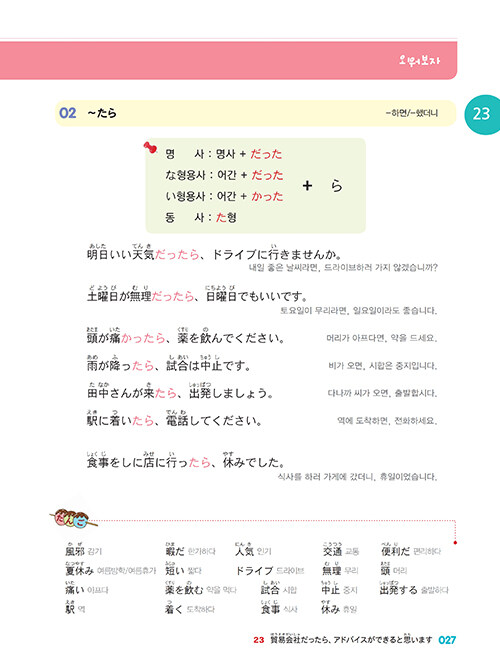The image size is (500, 667).
Task: Click the teal circle numbered 23
Action: (x=481, y=114)
